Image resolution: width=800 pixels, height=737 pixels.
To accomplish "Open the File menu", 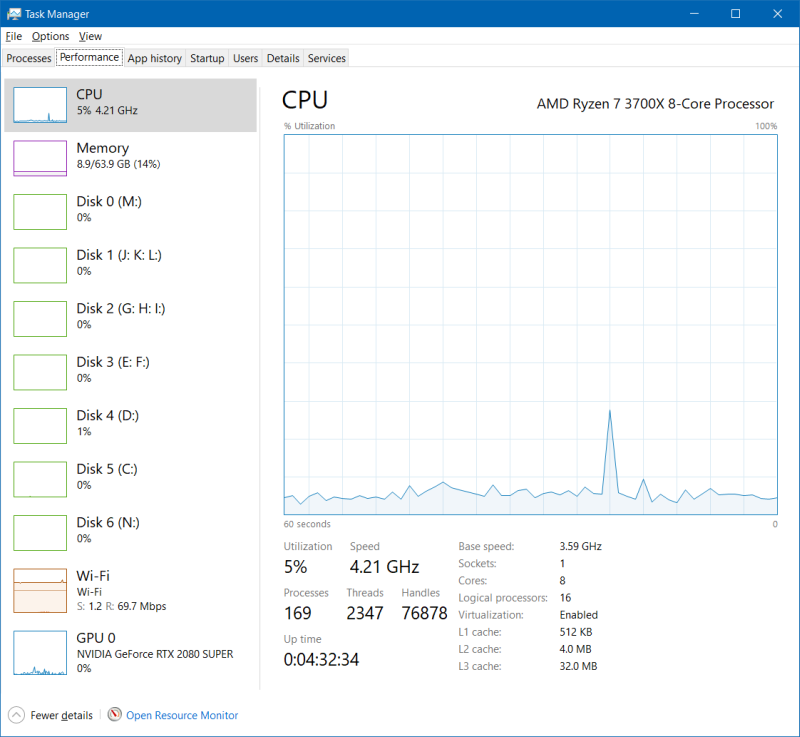I will [14, 36].
